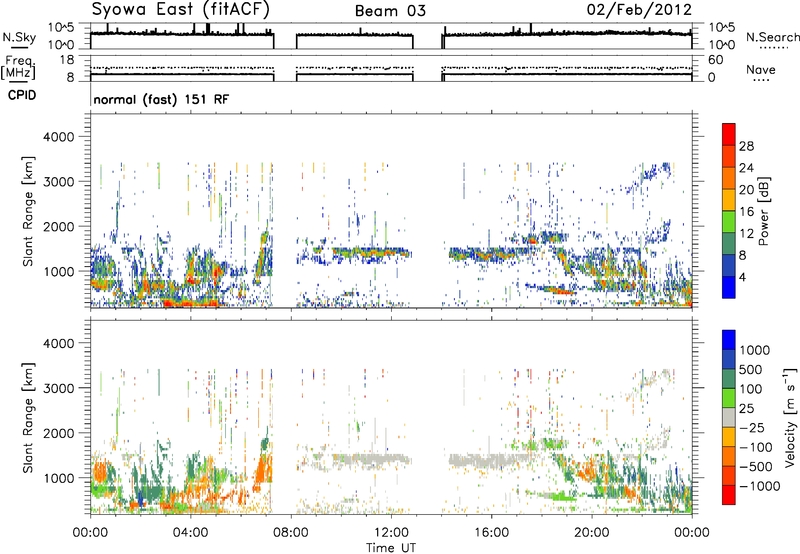Viewport: 800px width, 554px height.
Task: Click the 'Velocity [m s⁻¹]' colorbar title
Action: coord(790,417)
